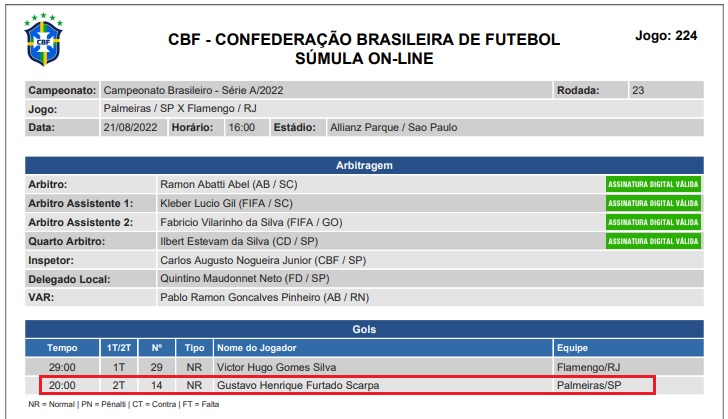Click the CBF crest logo

(43, 40)
